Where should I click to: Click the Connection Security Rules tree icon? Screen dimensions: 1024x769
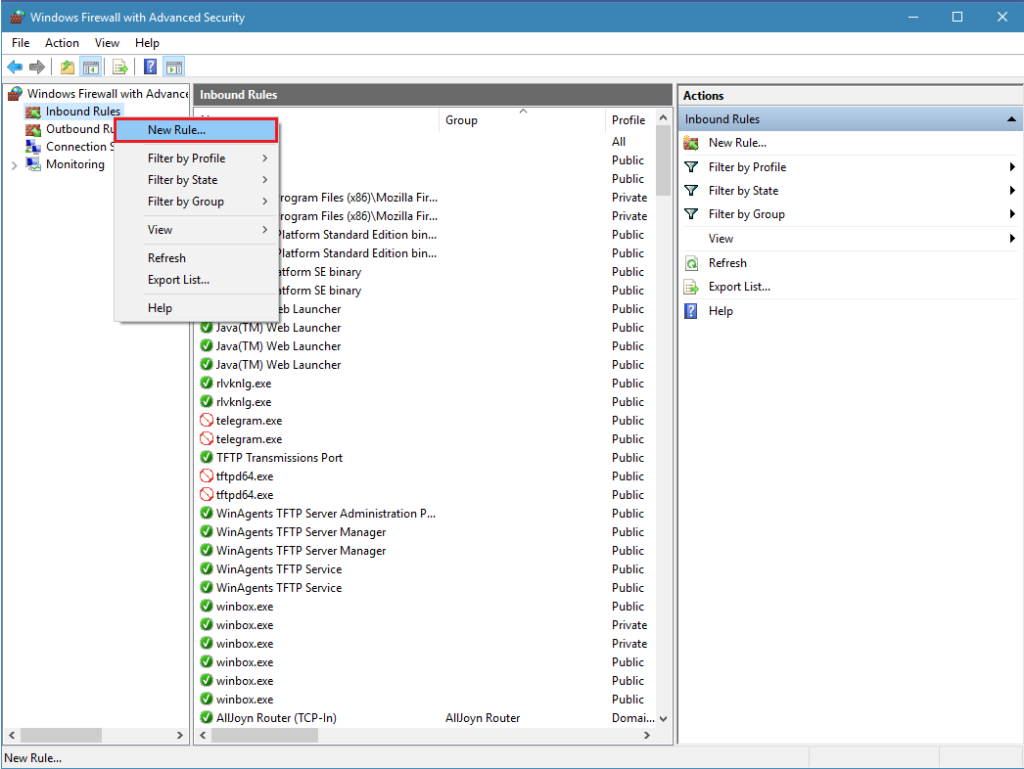point(33,147)
